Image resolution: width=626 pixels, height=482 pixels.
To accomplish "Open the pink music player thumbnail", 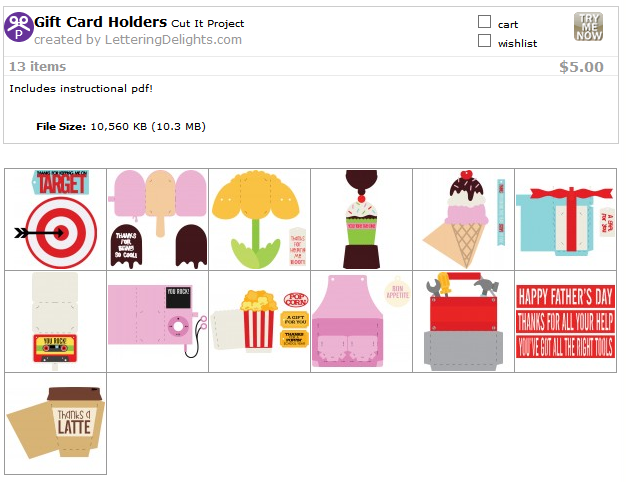I will coord(158,321).
